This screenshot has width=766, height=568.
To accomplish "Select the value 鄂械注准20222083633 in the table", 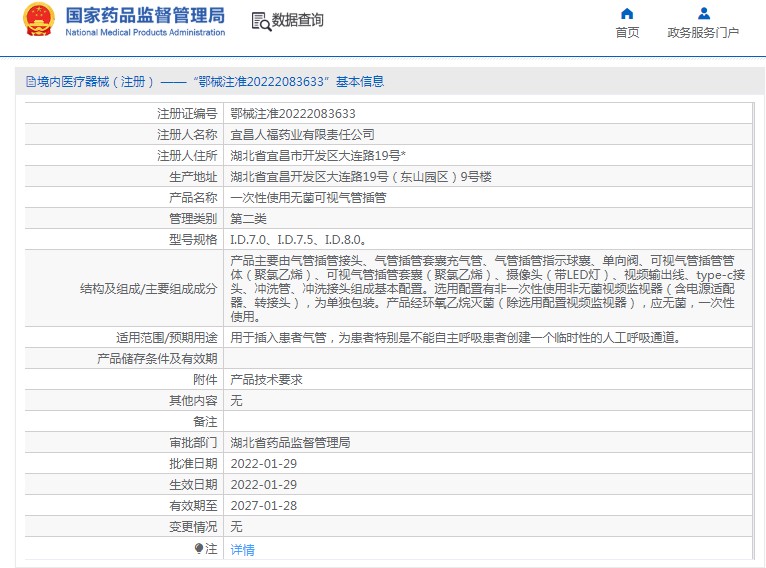I will (293, 113).
